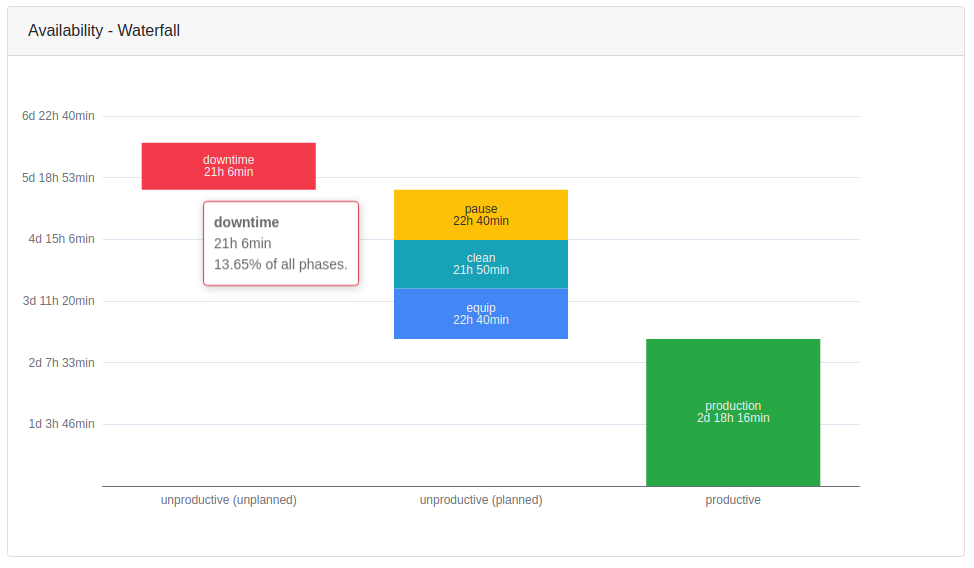
Task: Click the 'Availability - Waterfall' panel title
Action: click(104, 31)
